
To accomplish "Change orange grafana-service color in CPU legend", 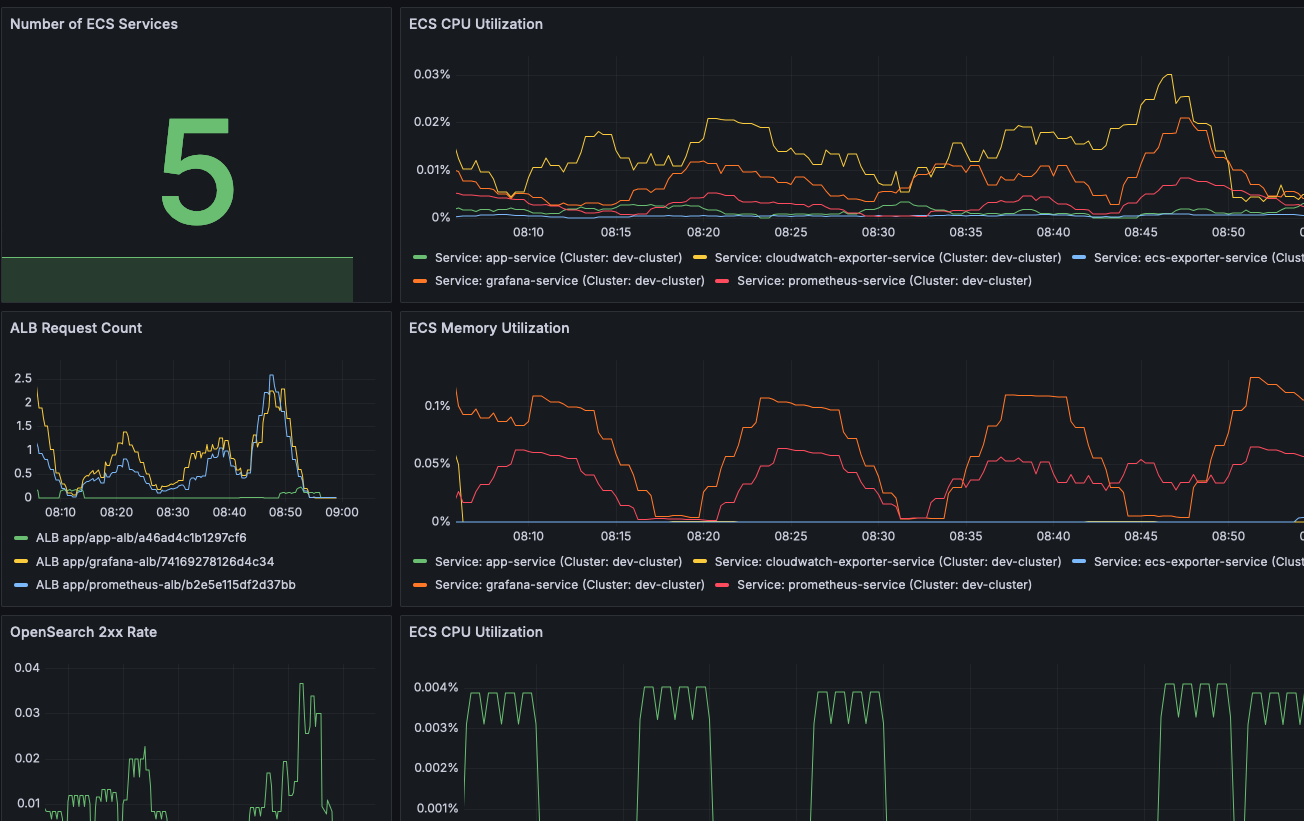I will tap(420, 280).
